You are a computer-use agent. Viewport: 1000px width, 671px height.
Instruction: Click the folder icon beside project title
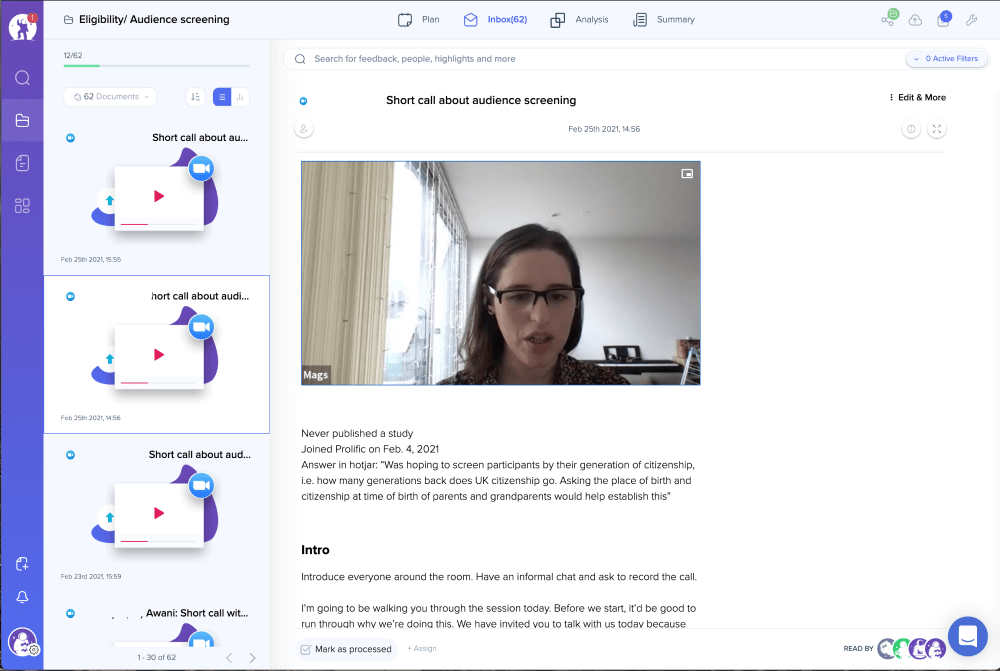click(x=68, y=20)
